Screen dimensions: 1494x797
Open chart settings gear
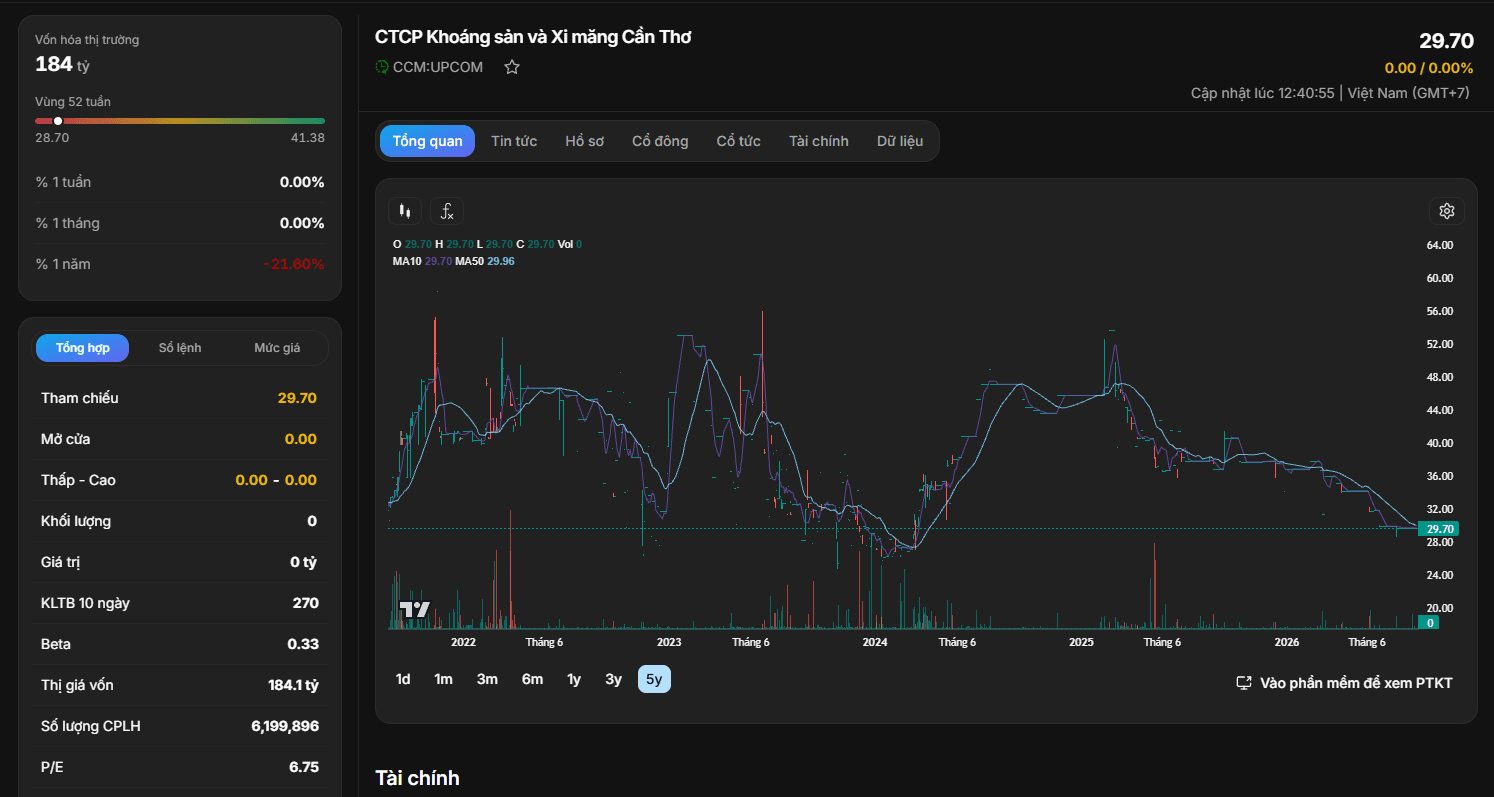coord(1446,211)
